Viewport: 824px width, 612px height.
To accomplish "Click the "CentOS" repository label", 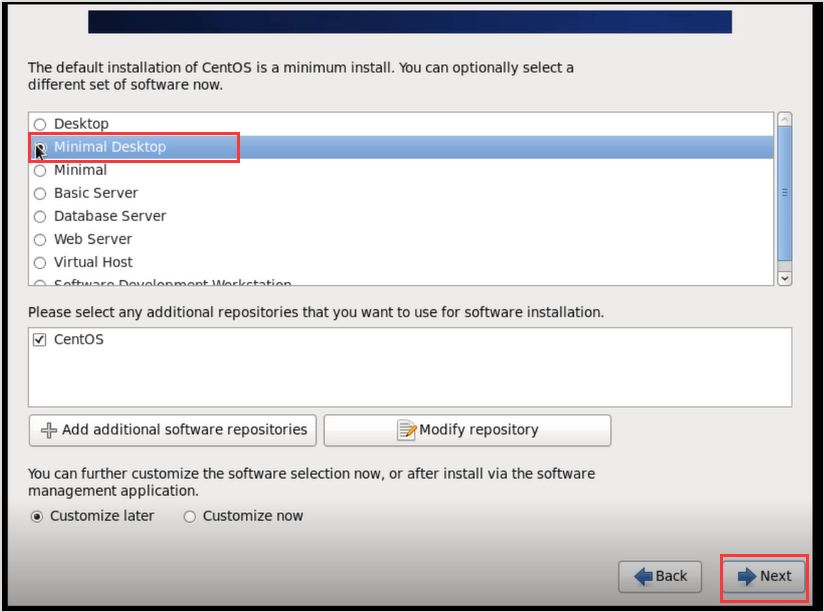I will point(79,339).
